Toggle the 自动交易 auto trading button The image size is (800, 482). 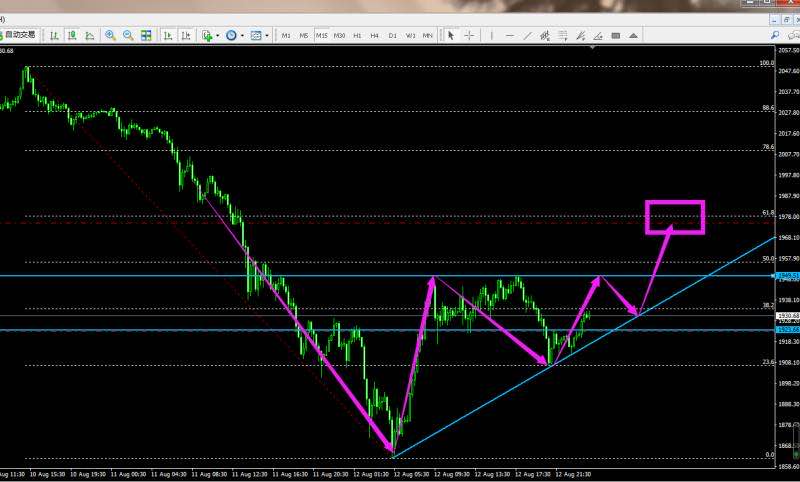(19, 35)
